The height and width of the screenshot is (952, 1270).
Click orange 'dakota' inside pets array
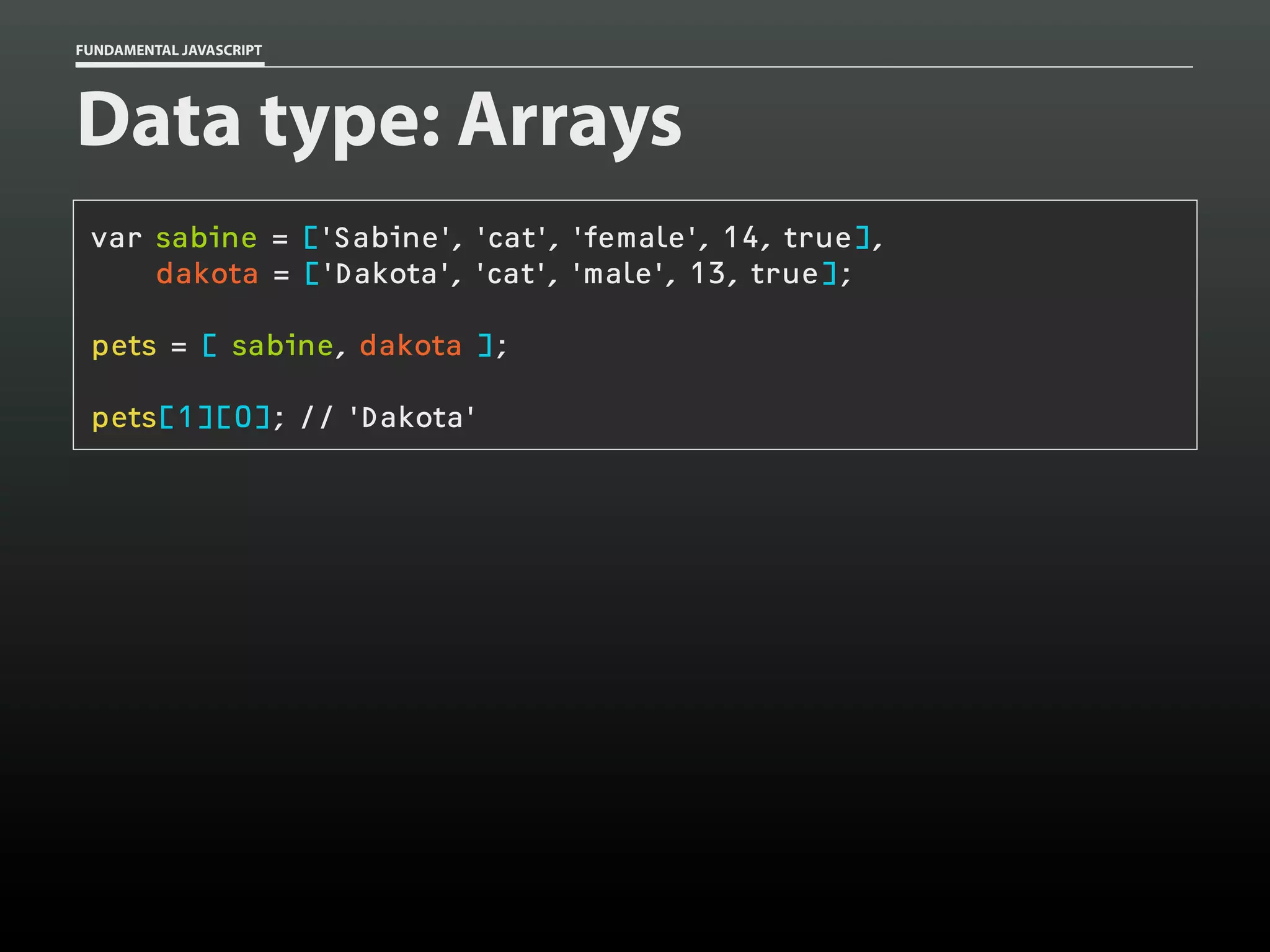(411, 346)
